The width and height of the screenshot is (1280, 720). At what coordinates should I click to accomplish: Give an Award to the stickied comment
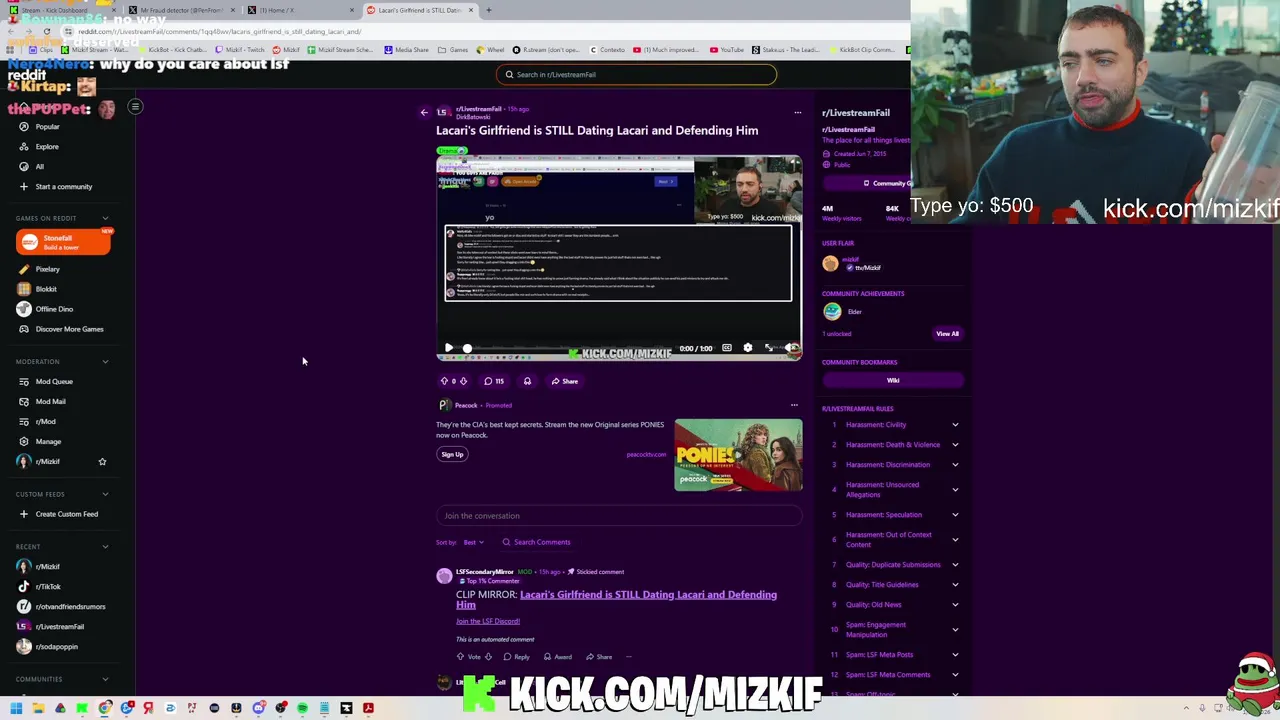[x=558, y=657]
